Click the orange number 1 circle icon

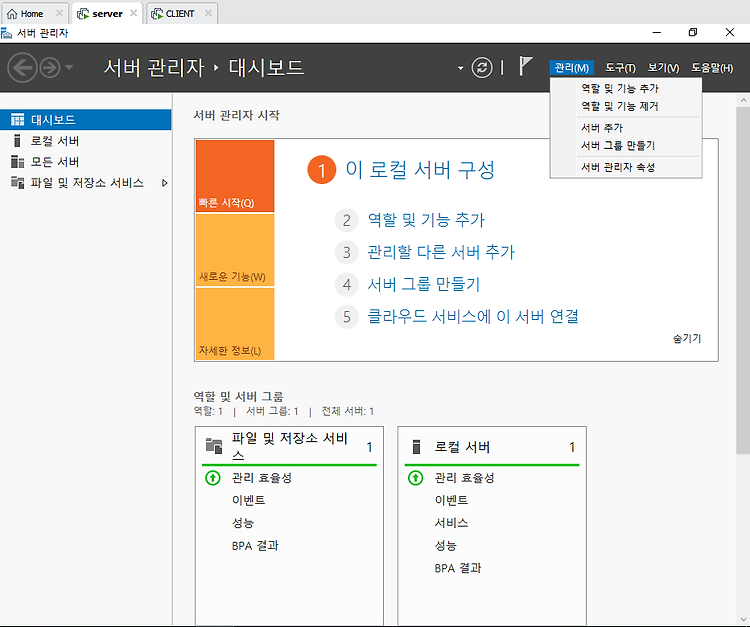321,170
